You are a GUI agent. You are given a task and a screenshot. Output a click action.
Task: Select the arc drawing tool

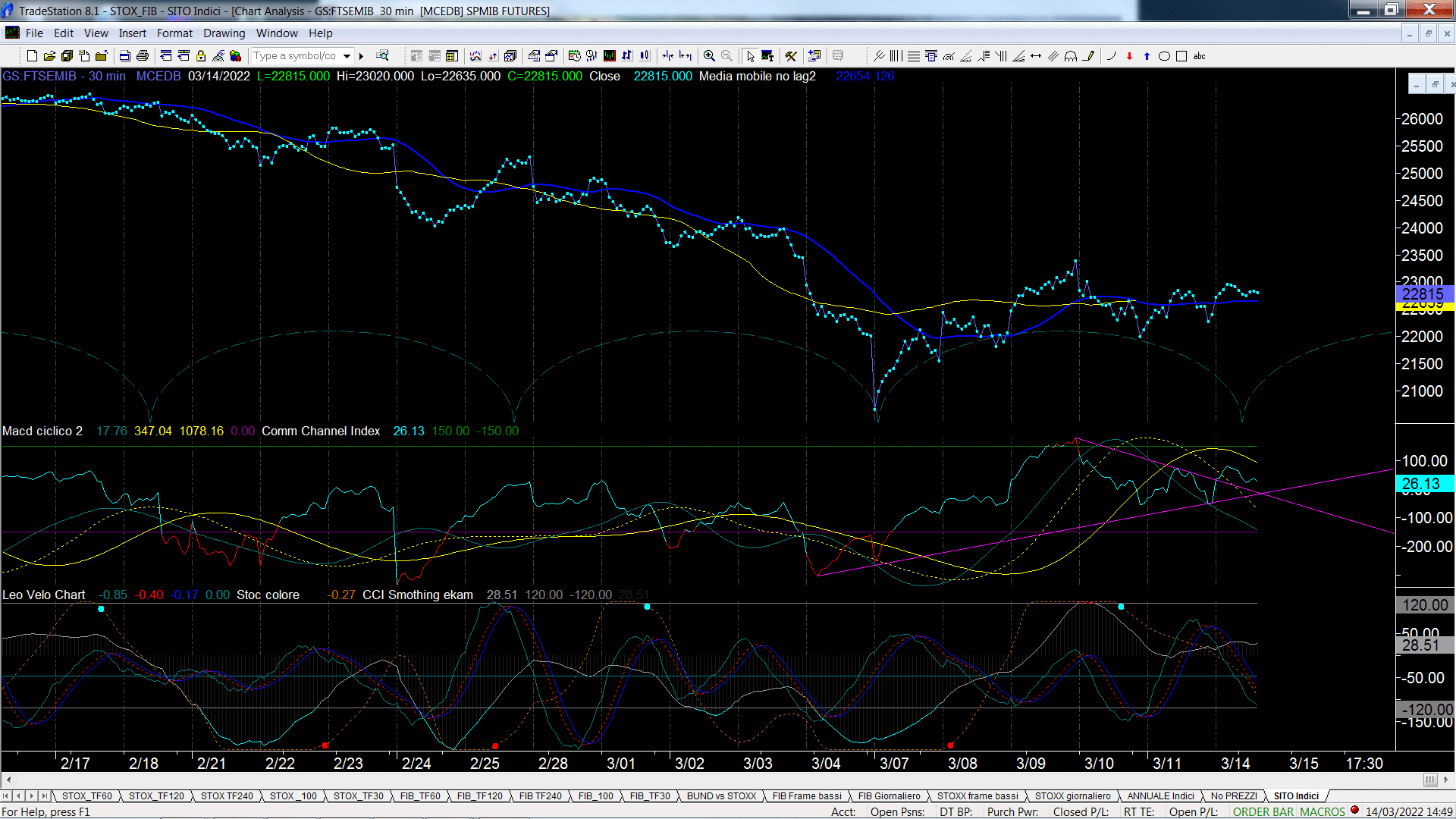[1112, 56]
